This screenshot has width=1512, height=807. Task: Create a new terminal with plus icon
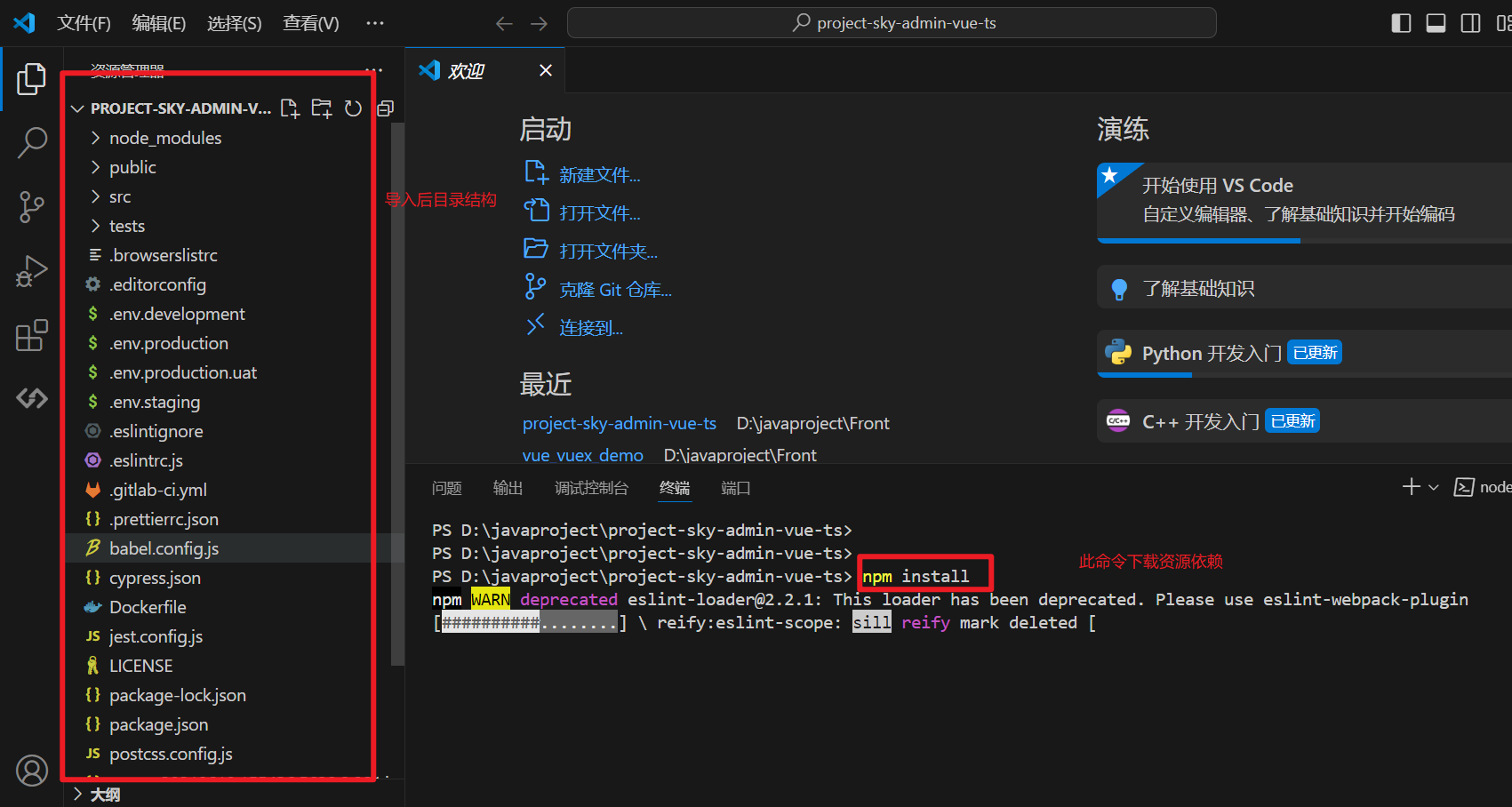click(1411, 487)
